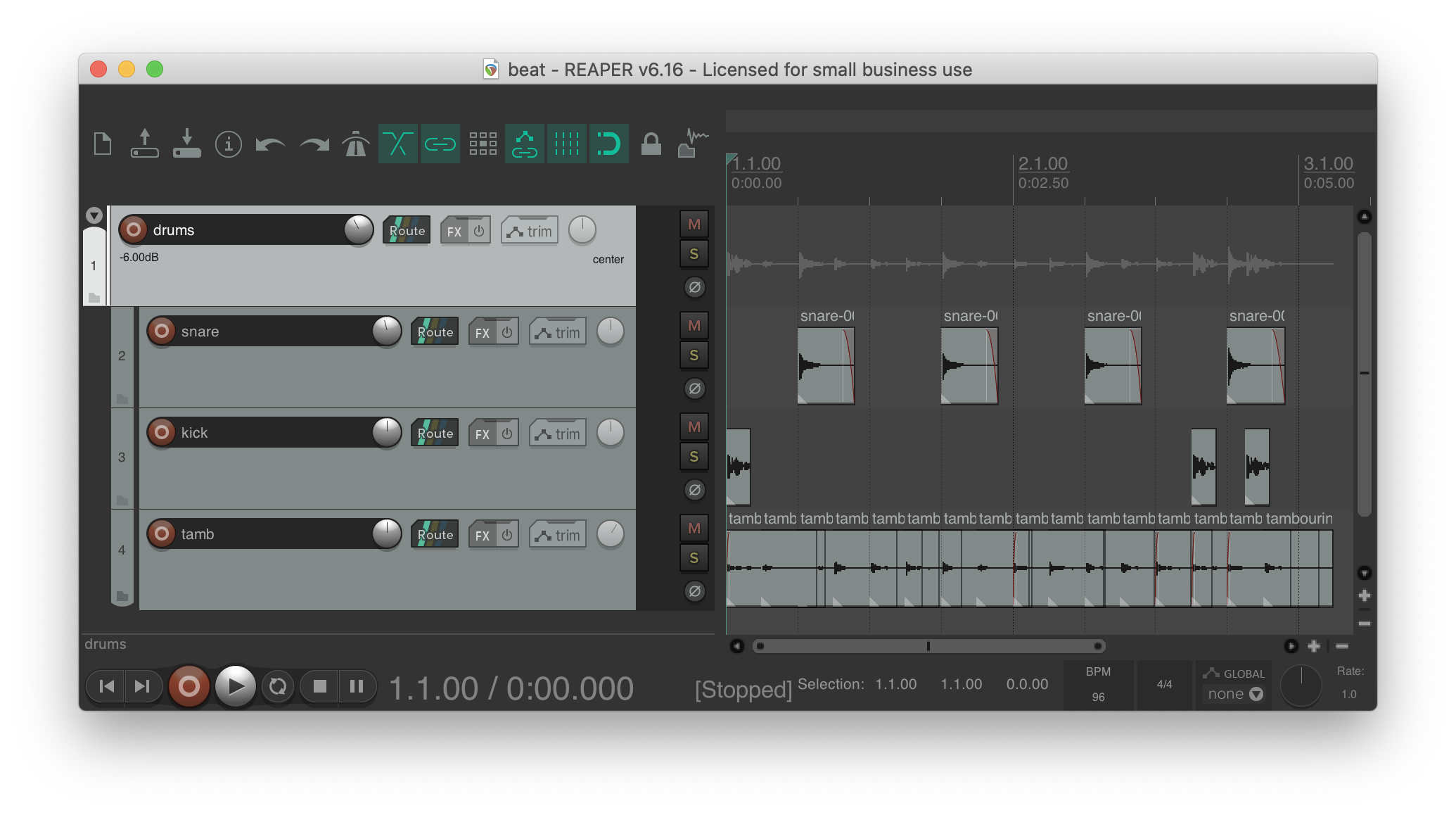Click the track panel disclosure arrow
The image size is (1456, 815).
(94, 215)
